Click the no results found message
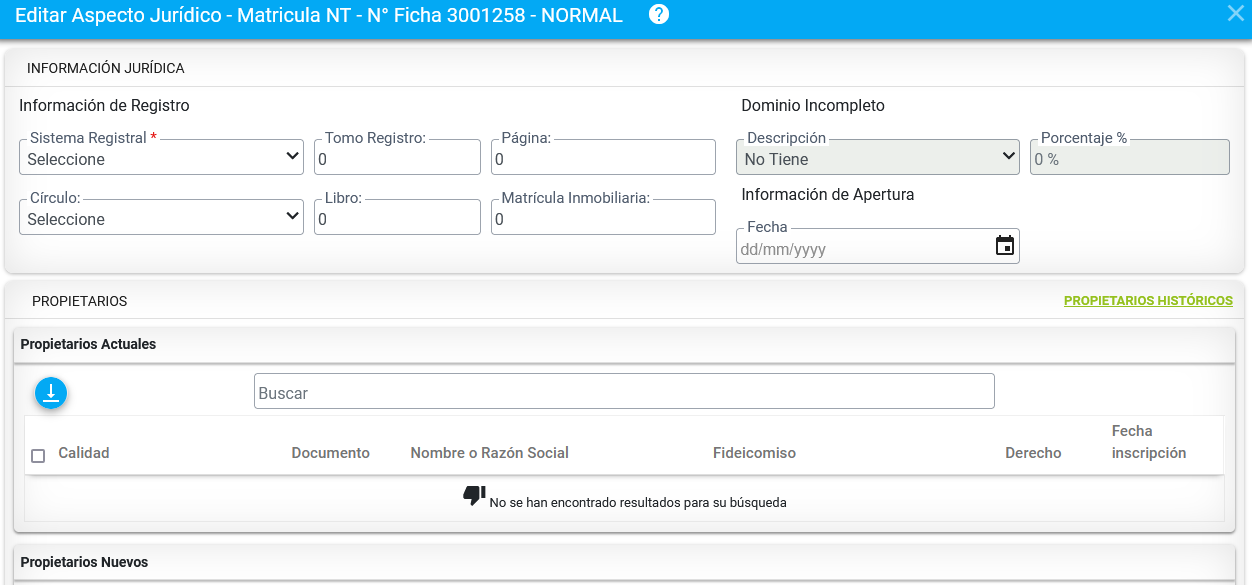The image size is (1252, 585). (638, 503)
